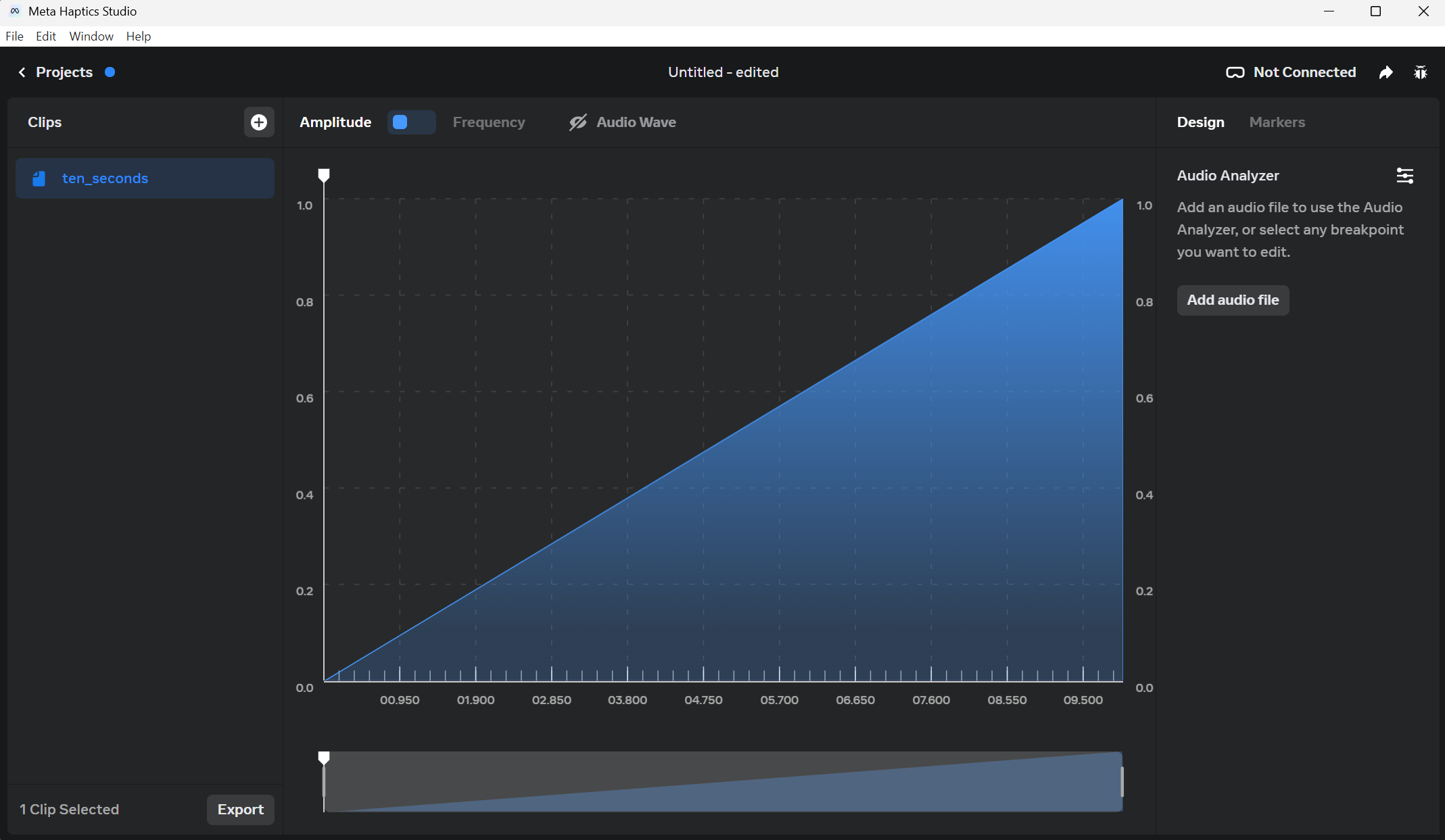Click the Audio Wave label
Viewport: 1445px width, 840px height.
click(x=636, y=122)
